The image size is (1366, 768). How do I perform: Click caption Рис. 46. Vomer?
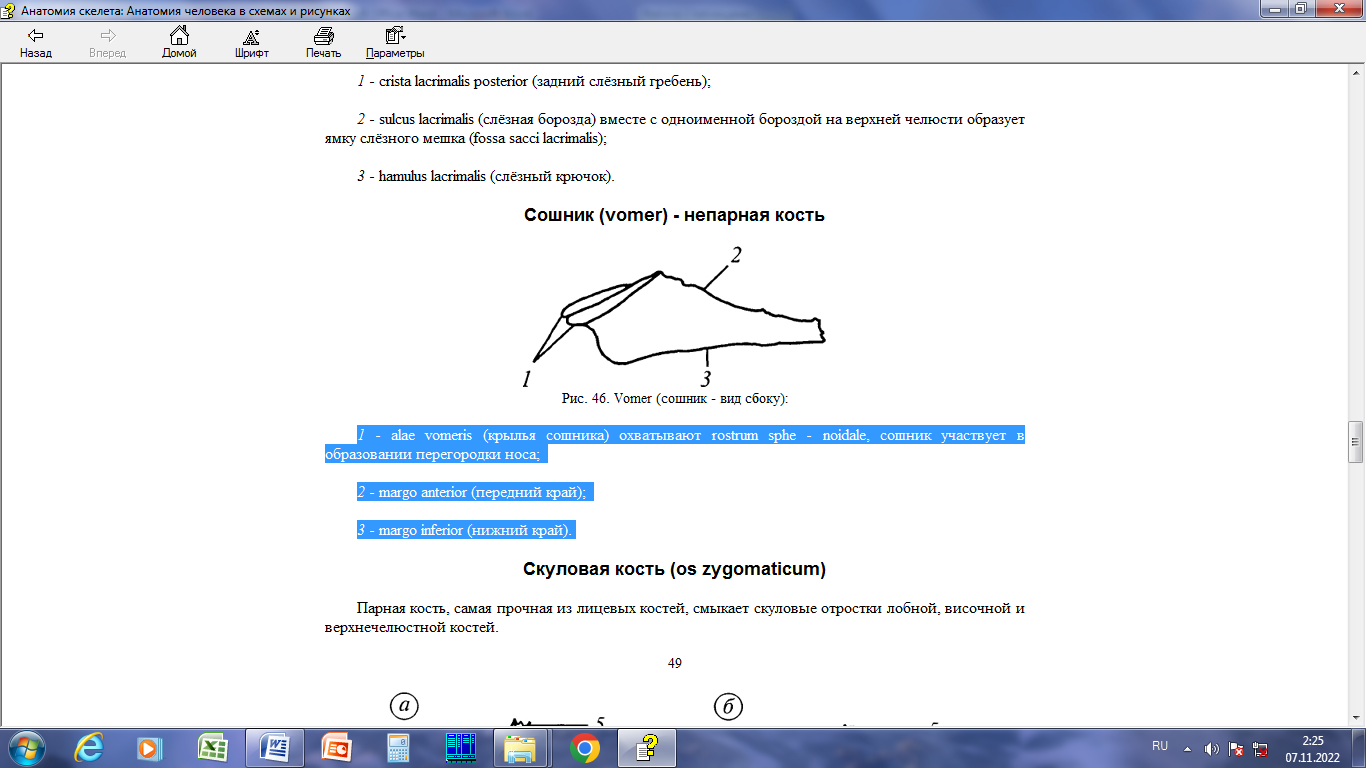675,398
